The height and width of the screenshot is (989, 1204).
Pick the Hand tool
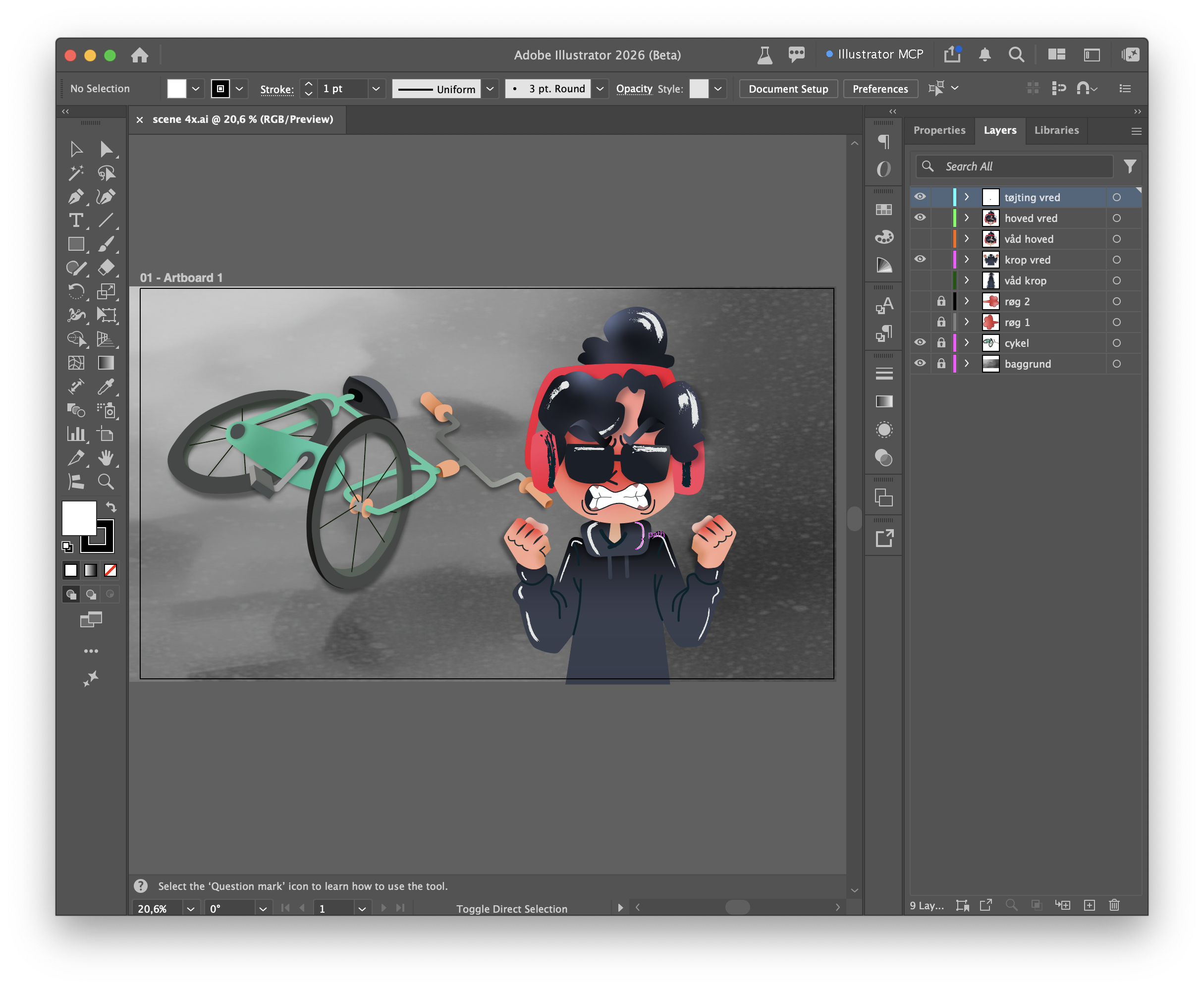[106, 458]
